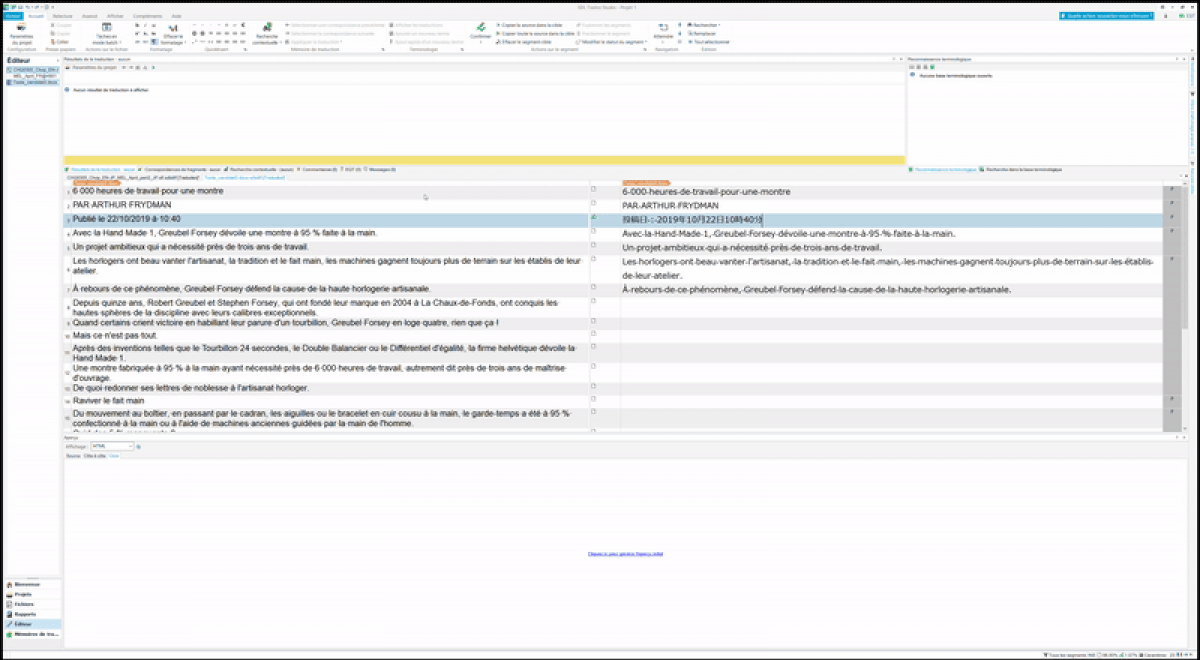Open Paramètres du projet in the ribbon
This screenshot has width=1200, height=660.
[x=22, y=33]
